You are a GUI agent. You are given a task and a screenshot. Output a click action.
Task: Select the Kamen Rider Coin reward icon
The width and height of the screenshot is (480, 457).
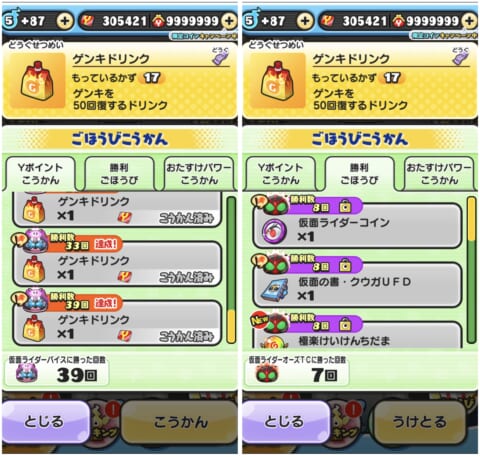click(x=274, y=231)
